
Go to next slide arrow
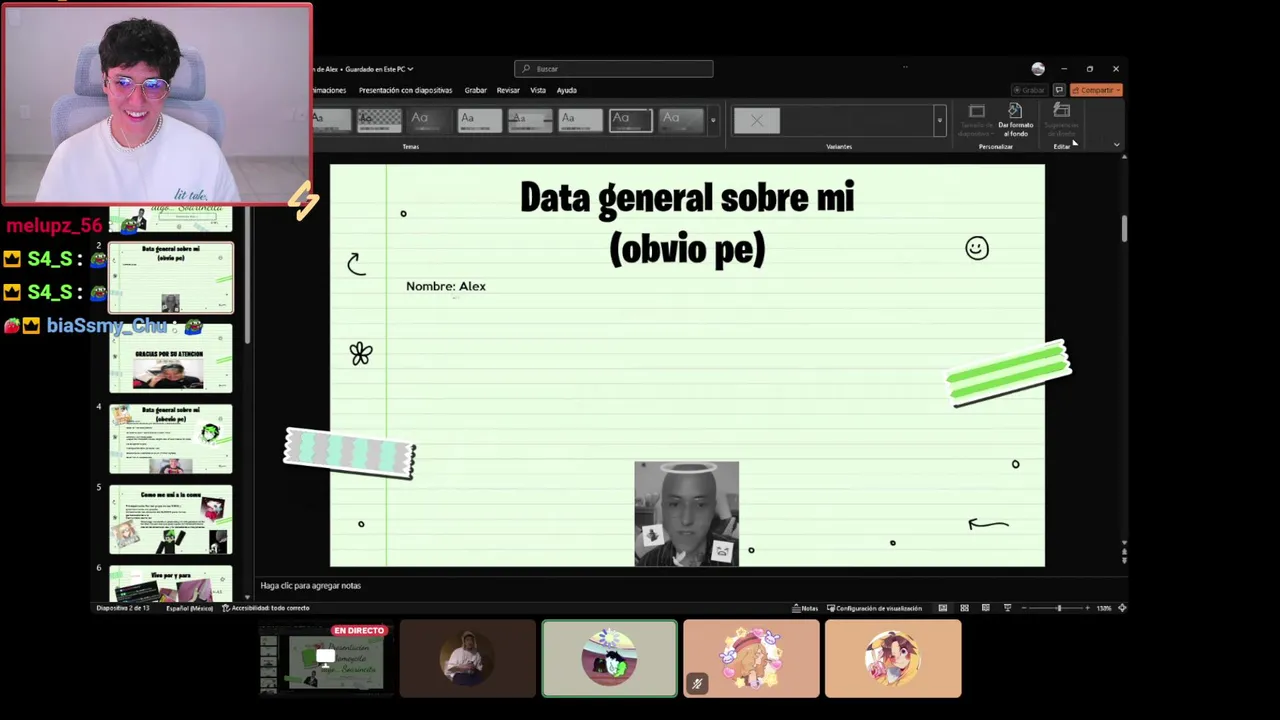[x=1124, y=560]
